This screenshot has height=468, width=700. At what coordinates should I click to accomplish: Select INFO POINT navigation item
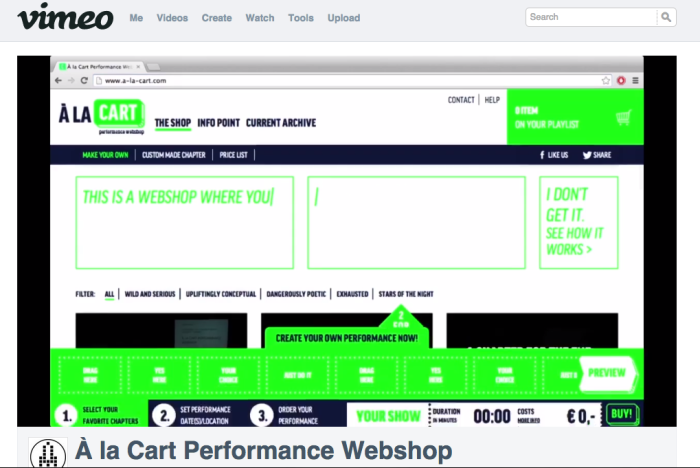pos(218,123)
